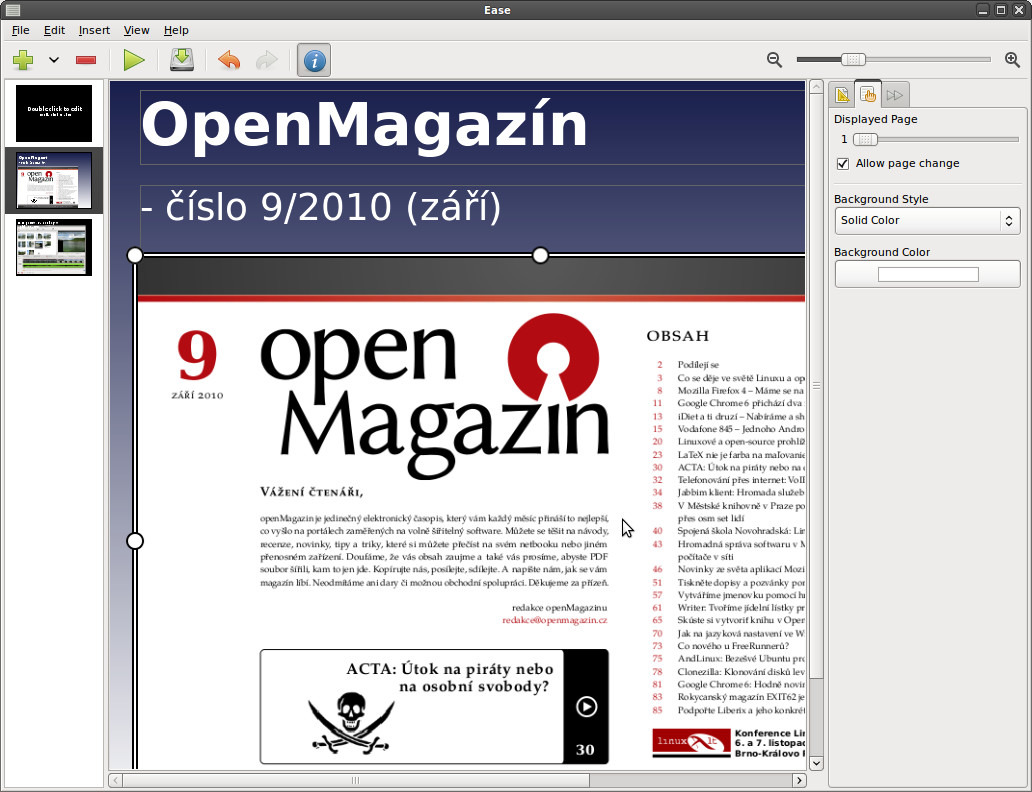
Task: Click the window menu icon in the title bar
Action: click(x=13, y=10)
